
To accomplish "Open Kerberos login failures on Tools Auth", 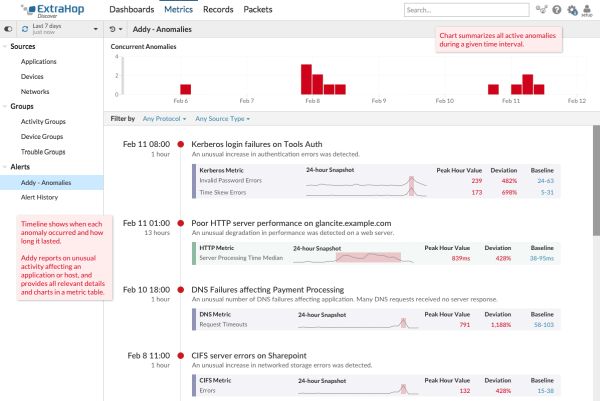I will click(x=257, y=144).
